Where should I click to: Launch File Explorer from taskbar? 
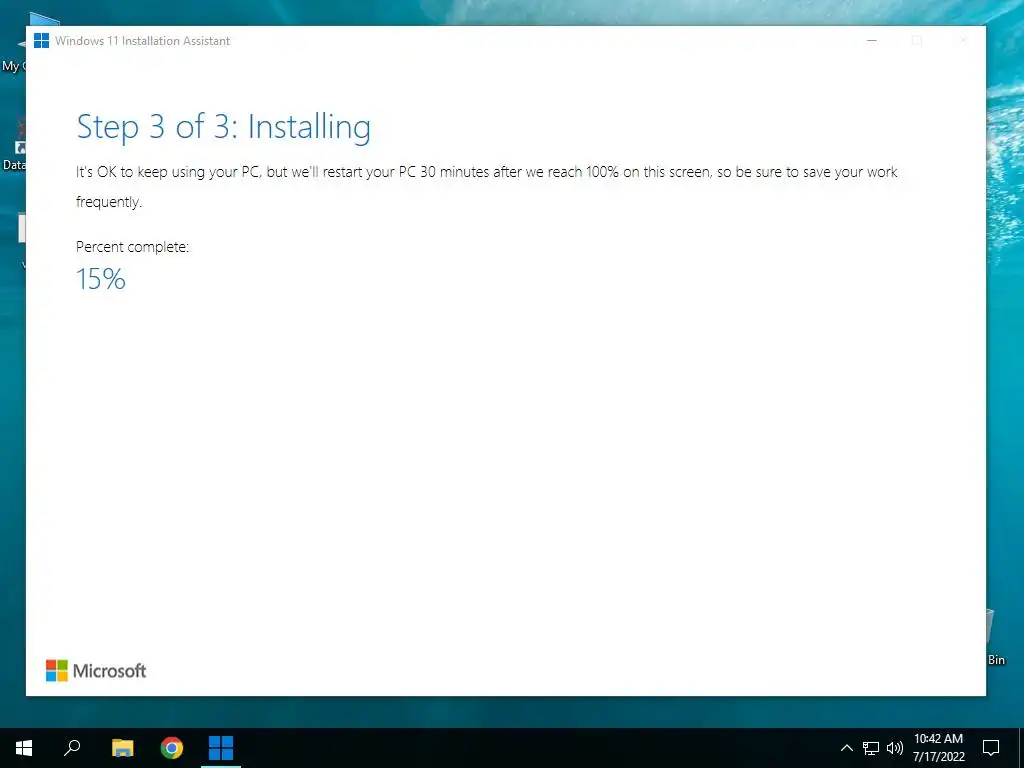pos(122,748)
